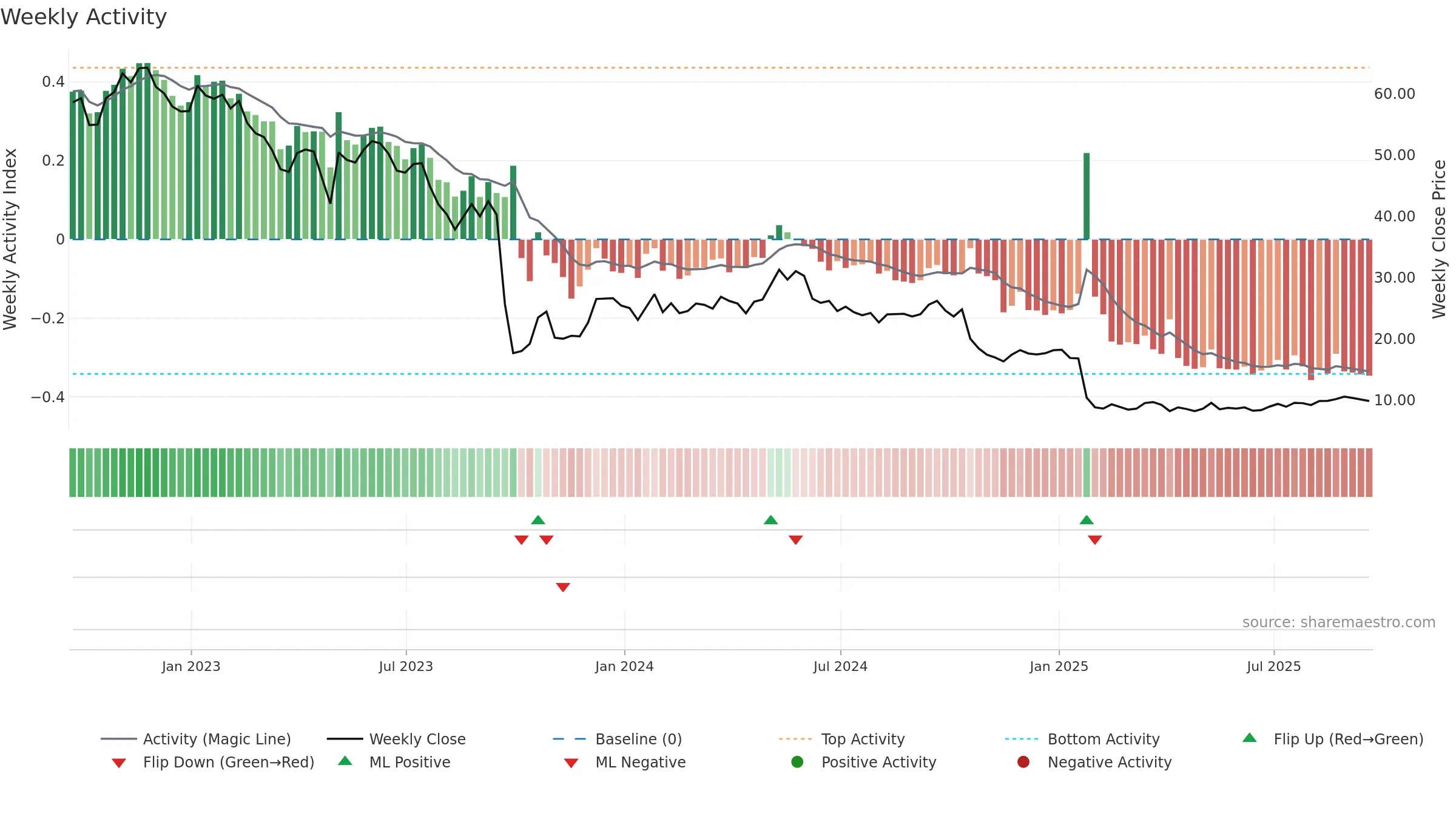The image size is (1456, 819).
Task: Click the light-green heat strip segment near May 2024
Action: point(779,473)
